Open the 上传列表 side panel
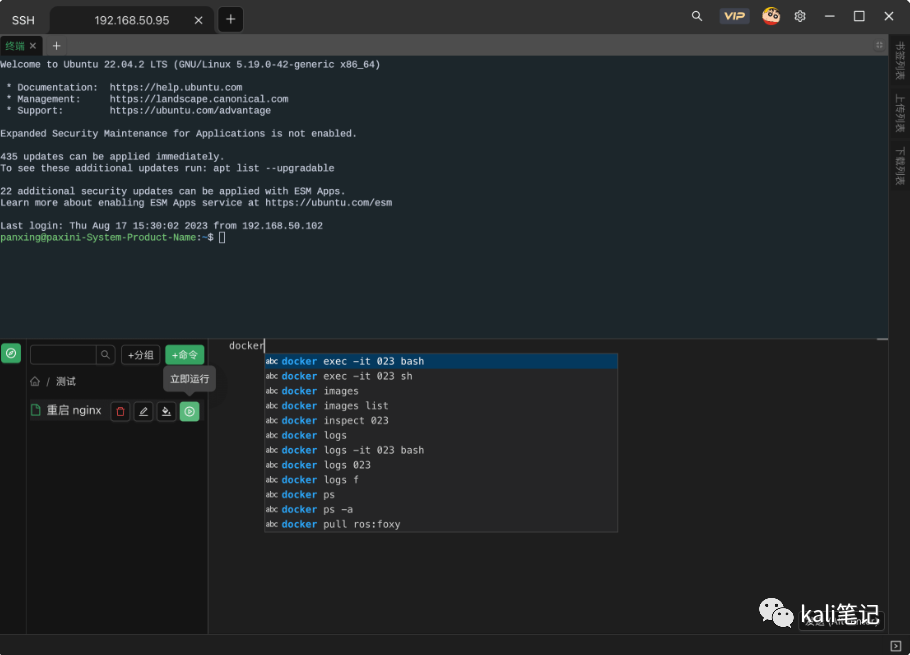Screen dimensions: 910x655 coord(900,113)
